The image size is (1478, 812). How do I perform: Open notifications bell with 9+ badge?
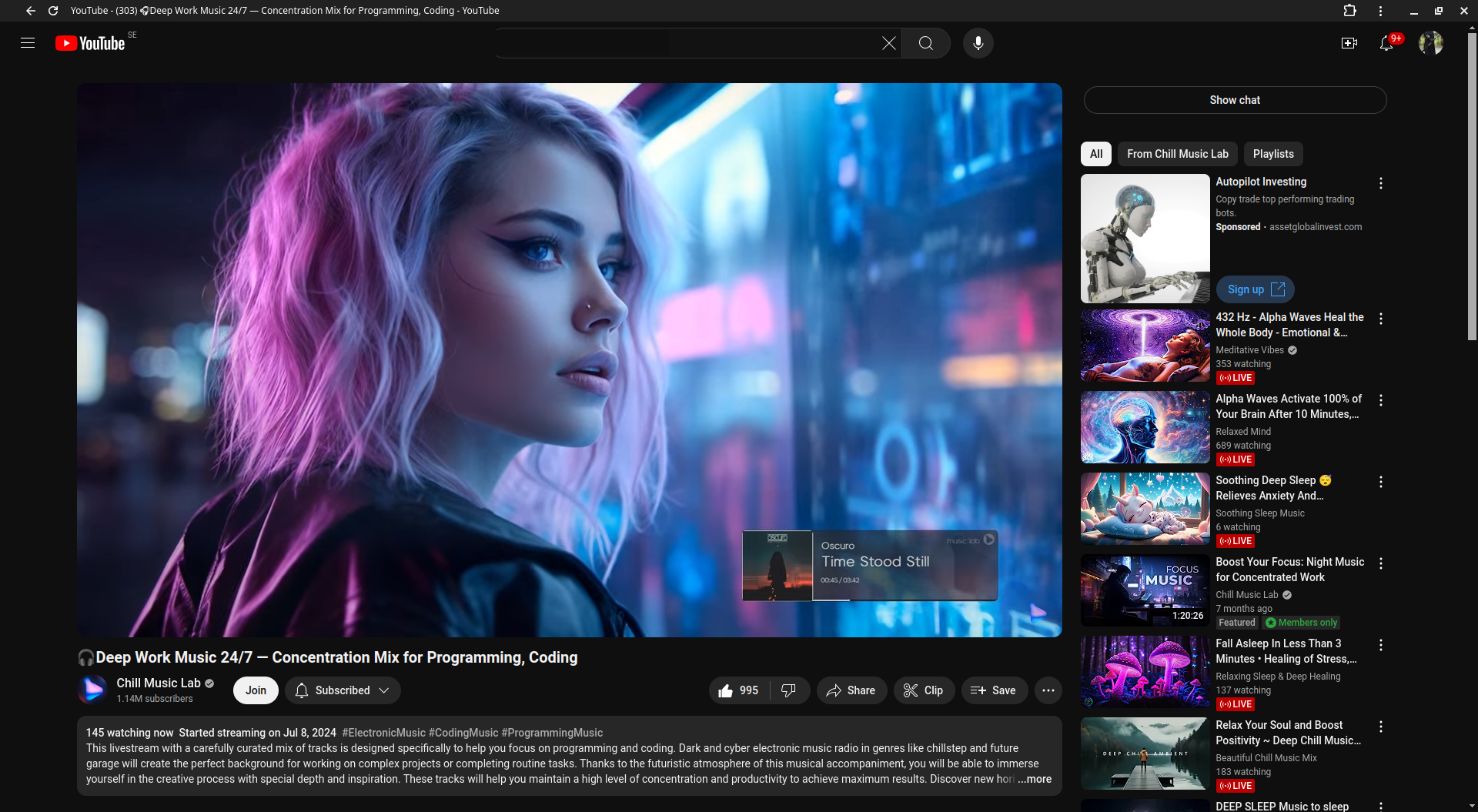coord(1387,43)
